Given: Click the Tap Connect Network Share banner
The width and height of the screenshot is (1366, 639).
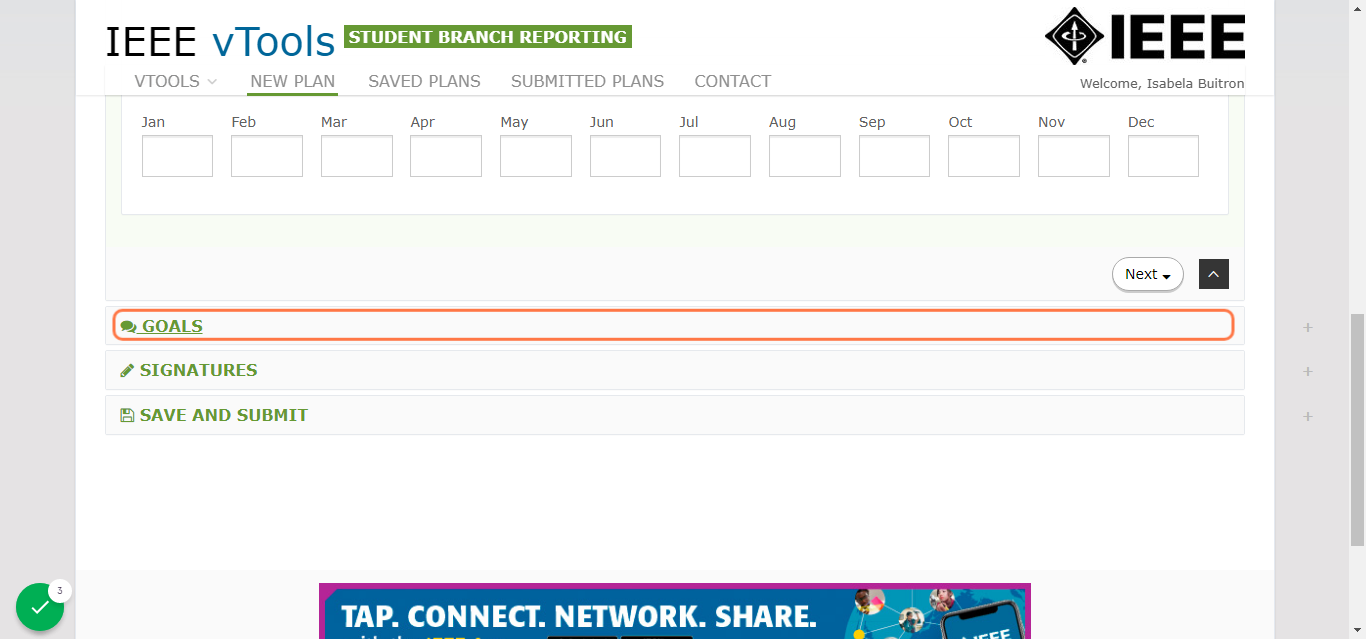Looking at the screenshot, I should coord(675,611).
